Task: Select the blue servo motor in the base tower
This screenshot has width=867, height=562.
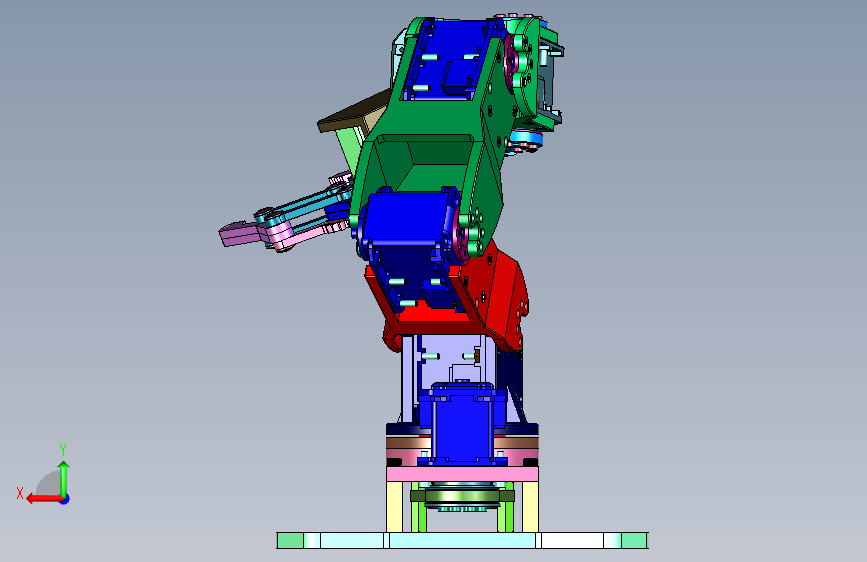Action: point(462,423)
